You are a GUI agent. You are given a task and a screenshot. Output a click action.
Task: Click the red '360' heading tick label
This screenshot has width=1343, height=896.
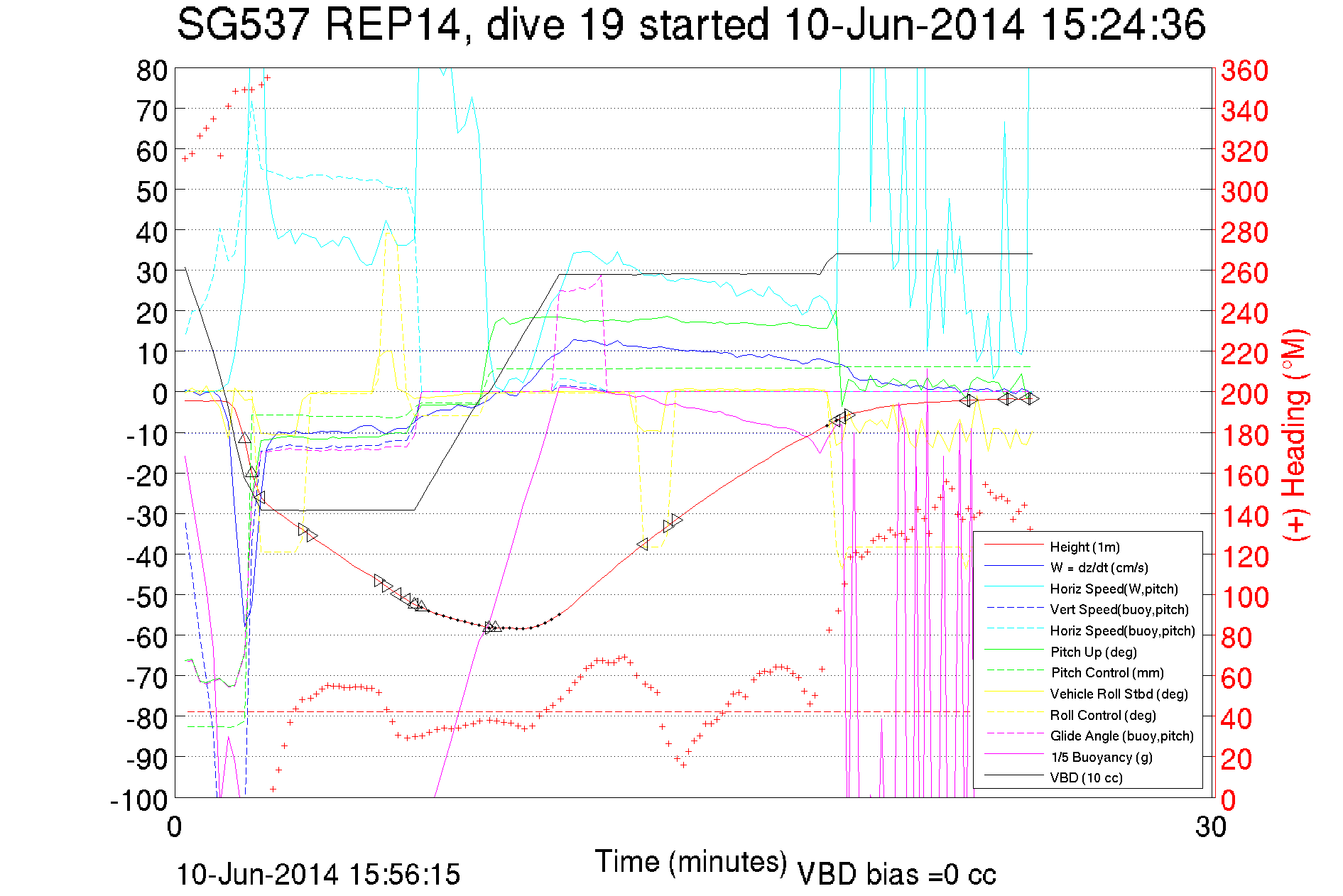(x=1244, y=70)
